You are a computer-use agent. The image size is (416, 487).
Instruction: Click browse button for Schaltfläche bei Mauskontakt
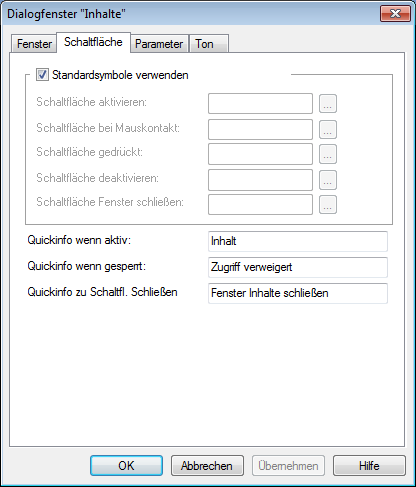(x=328, y=130)
